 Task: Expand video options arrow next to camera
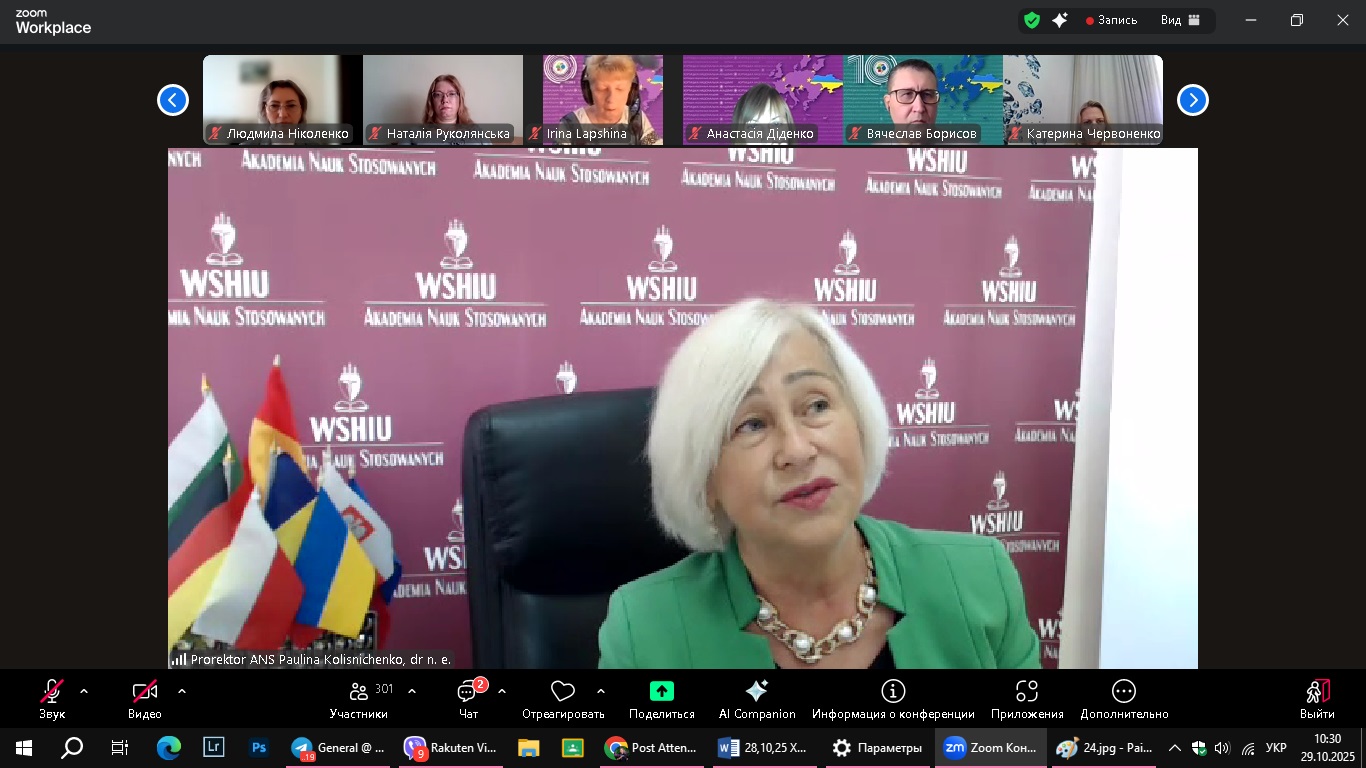click(x=182, y=691)
